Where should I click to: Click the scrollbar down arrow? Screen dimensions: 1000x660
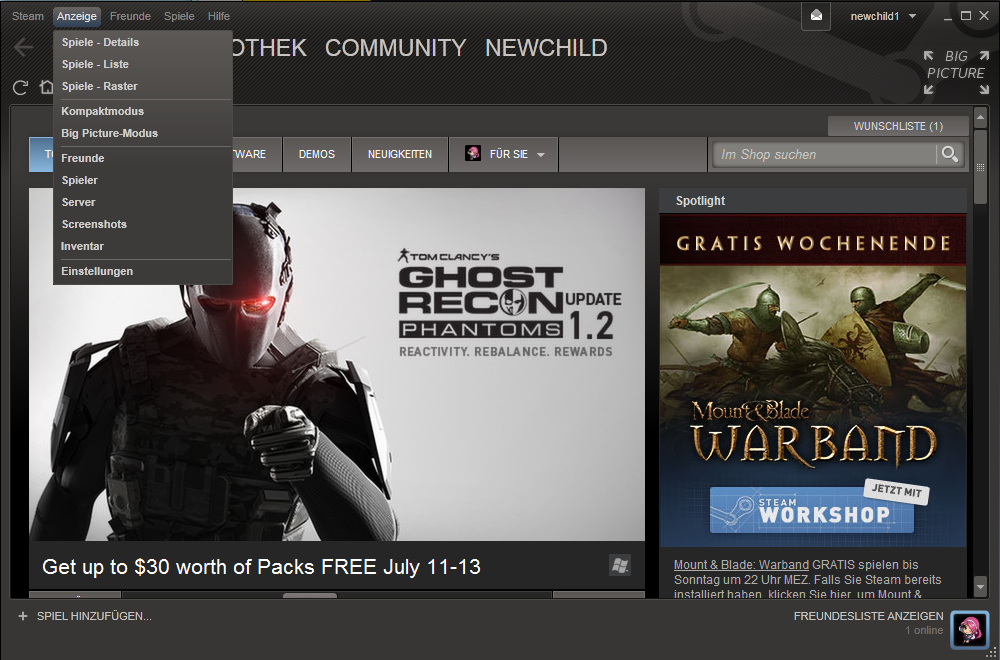[981, 585]
